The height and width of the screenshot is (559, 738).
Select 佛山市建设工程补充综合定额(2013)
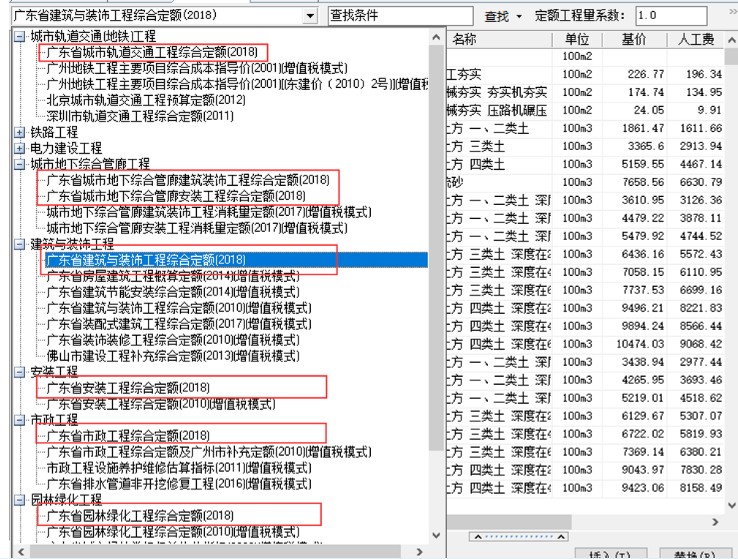click(x=173, y=356)
